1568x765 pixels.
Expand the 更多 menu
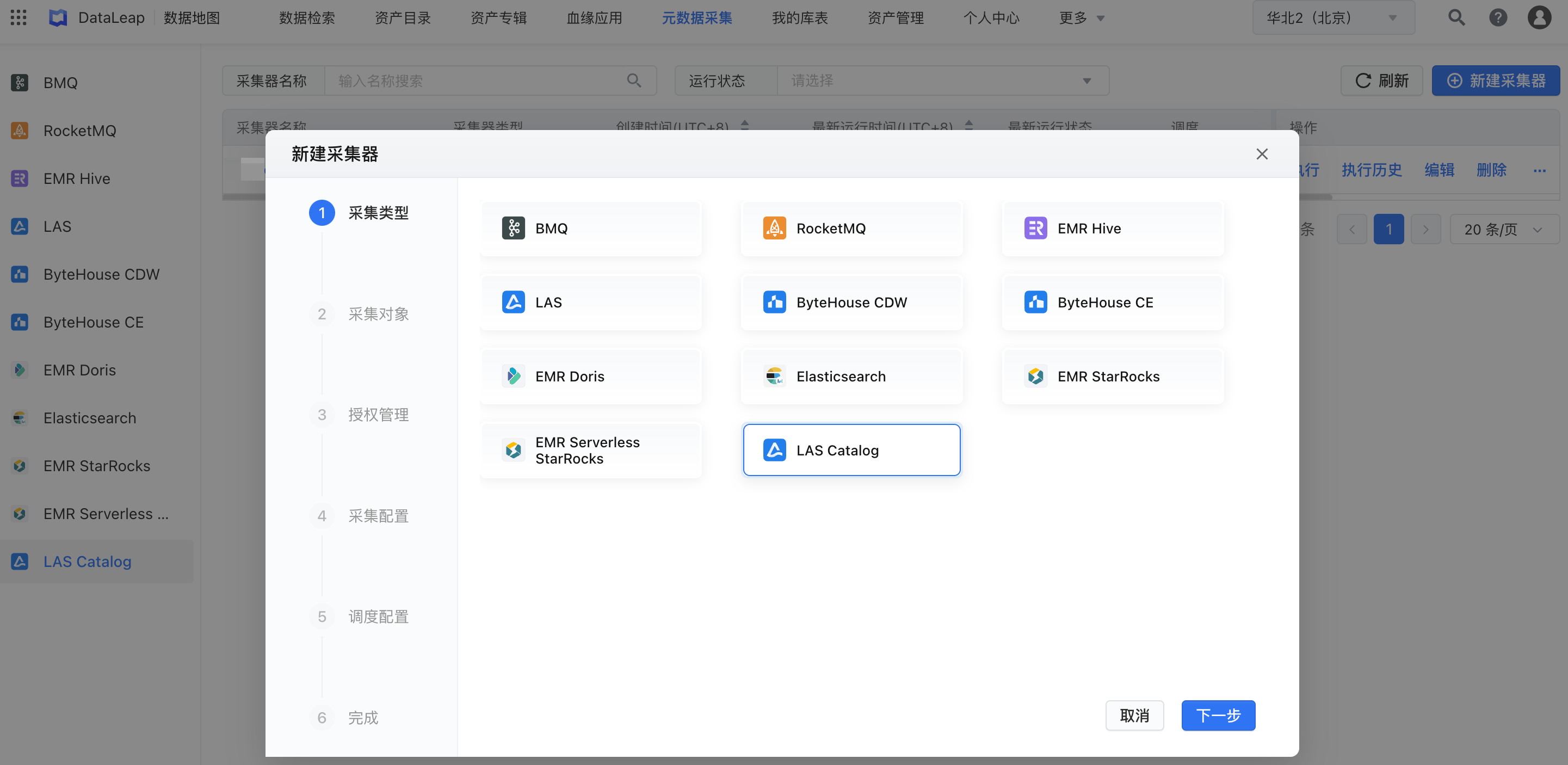(x=1081, y=17)
